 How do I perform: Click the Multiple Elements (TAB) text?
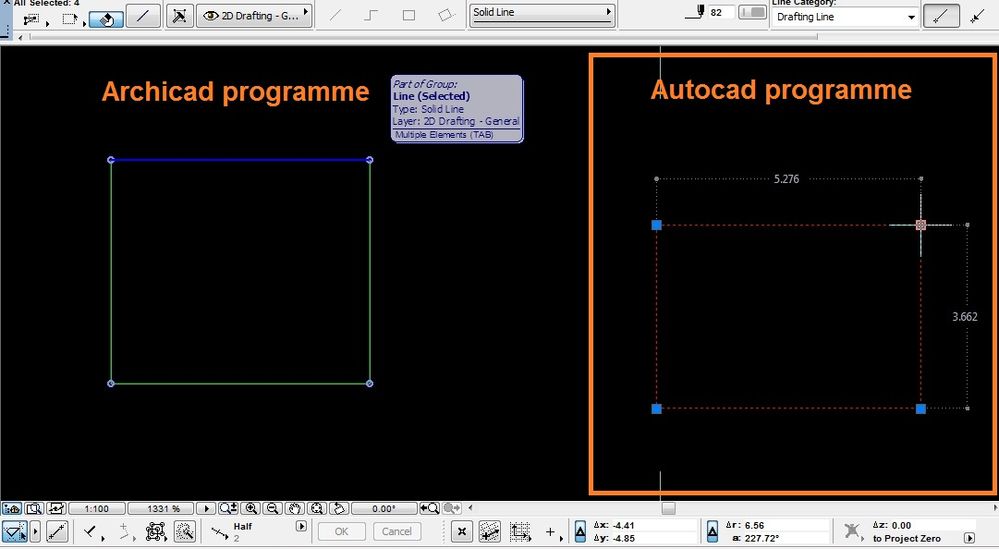point(444,134)
